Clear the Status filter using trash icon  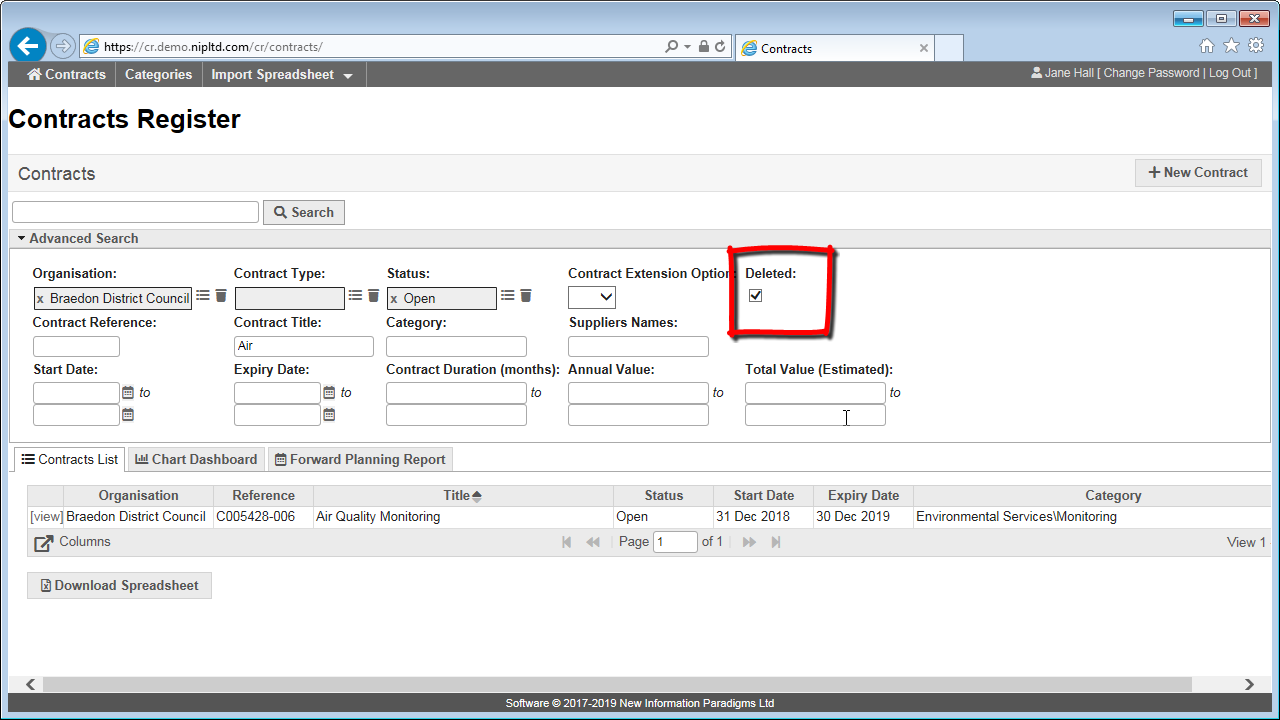coord(526,296)
